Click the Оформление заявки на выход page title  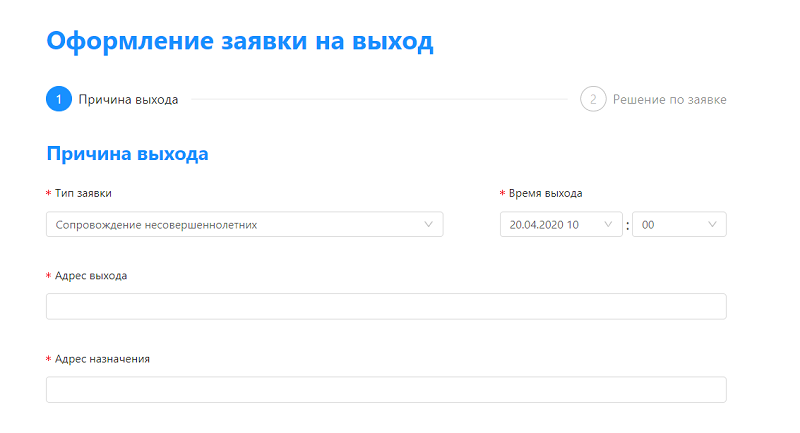pos(240,42)
